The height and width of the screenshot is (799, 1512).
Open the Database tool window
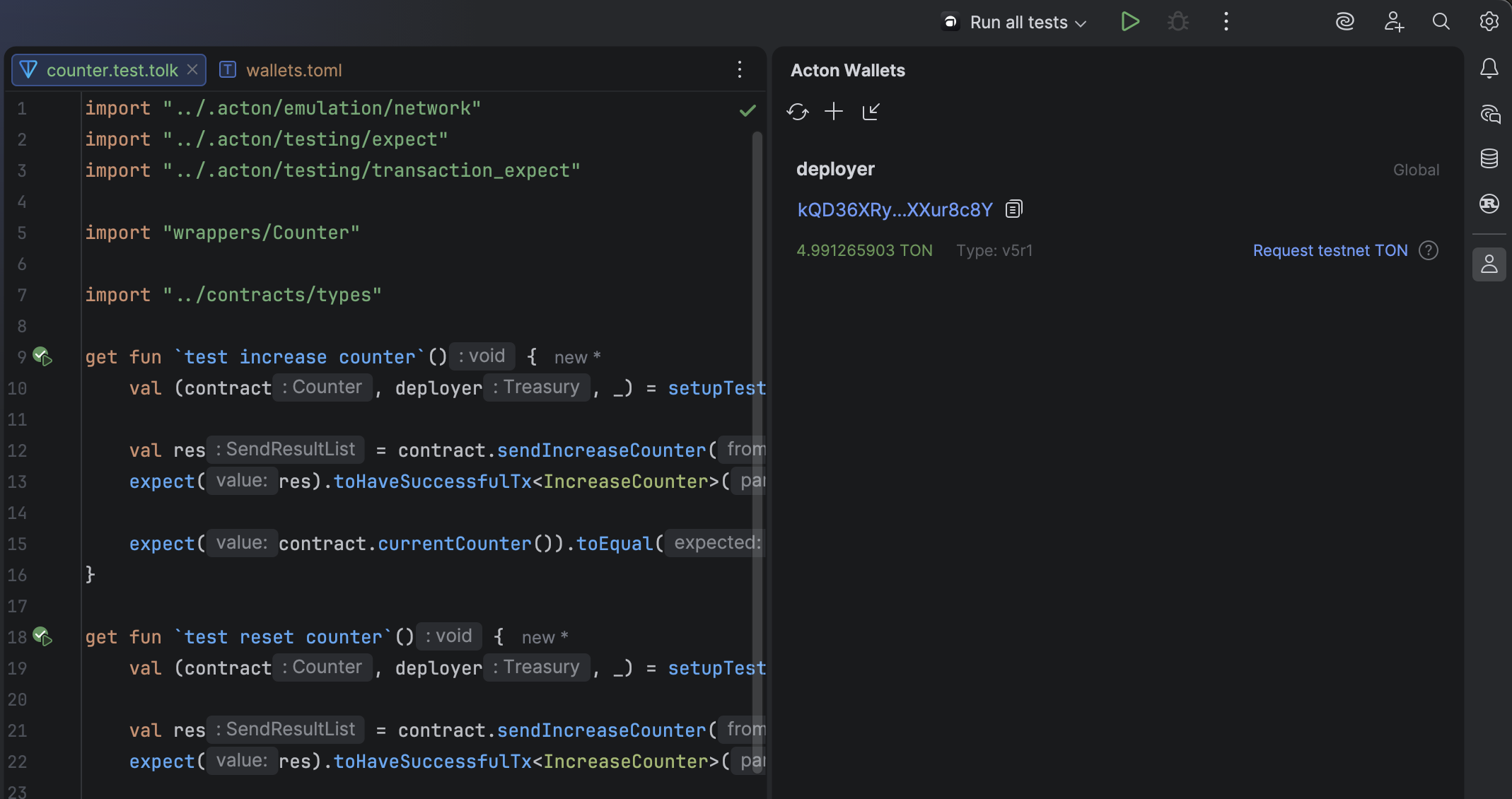(x=1489, y=158)
